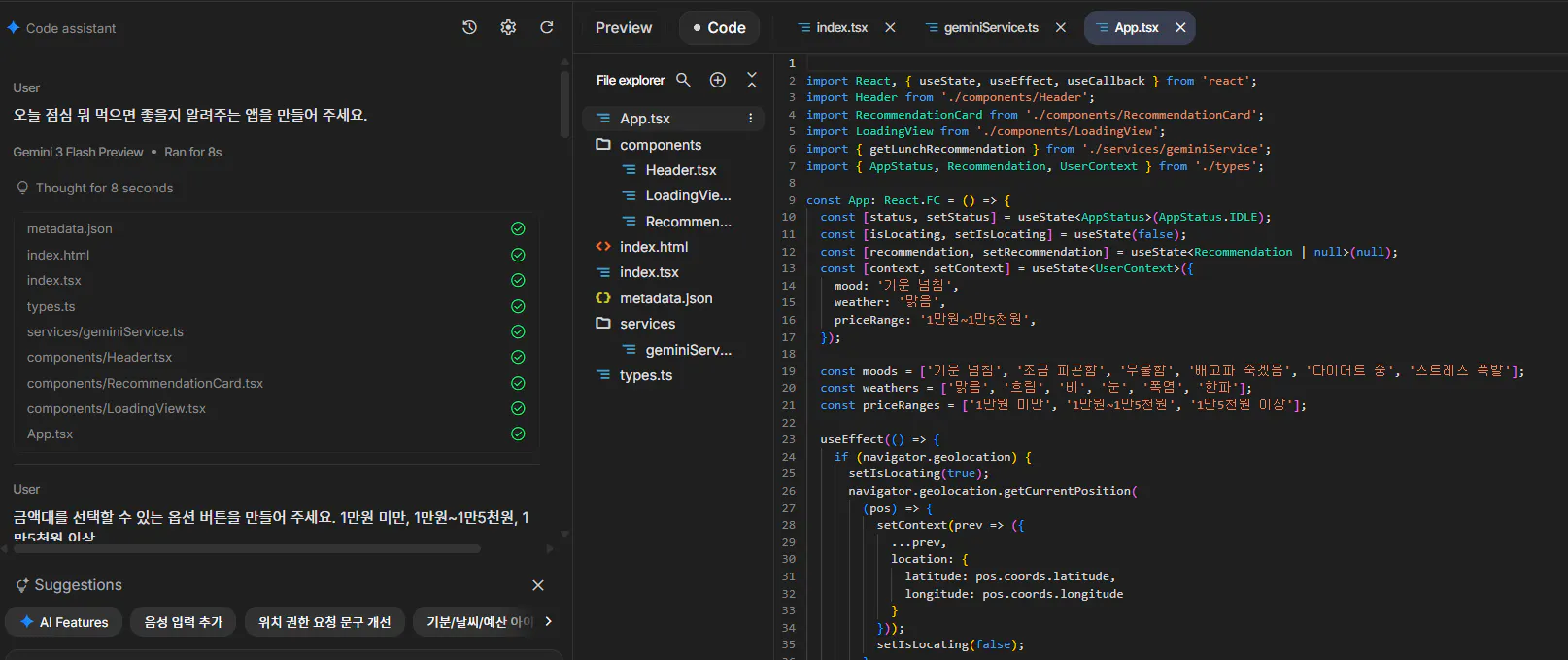This screenshot has height=660, width=1568.
Task: Switch to Preview mode
Action: (x=624, y=27)
